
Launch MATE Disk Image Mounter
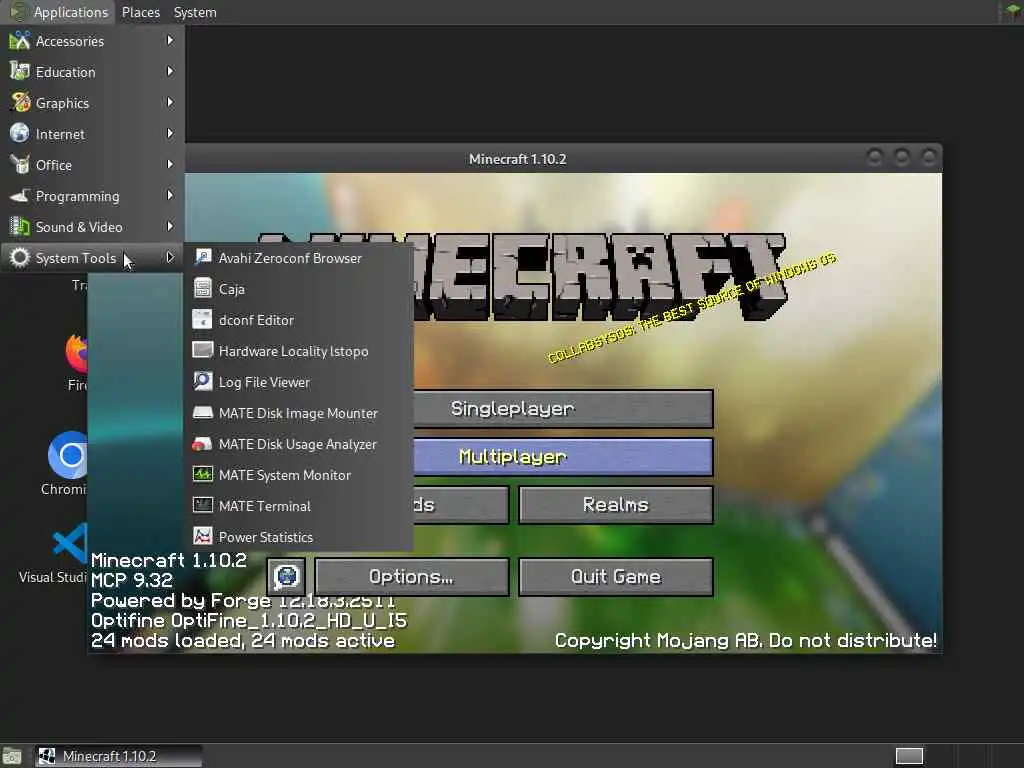pyautogui.click(x=299, y=413)
